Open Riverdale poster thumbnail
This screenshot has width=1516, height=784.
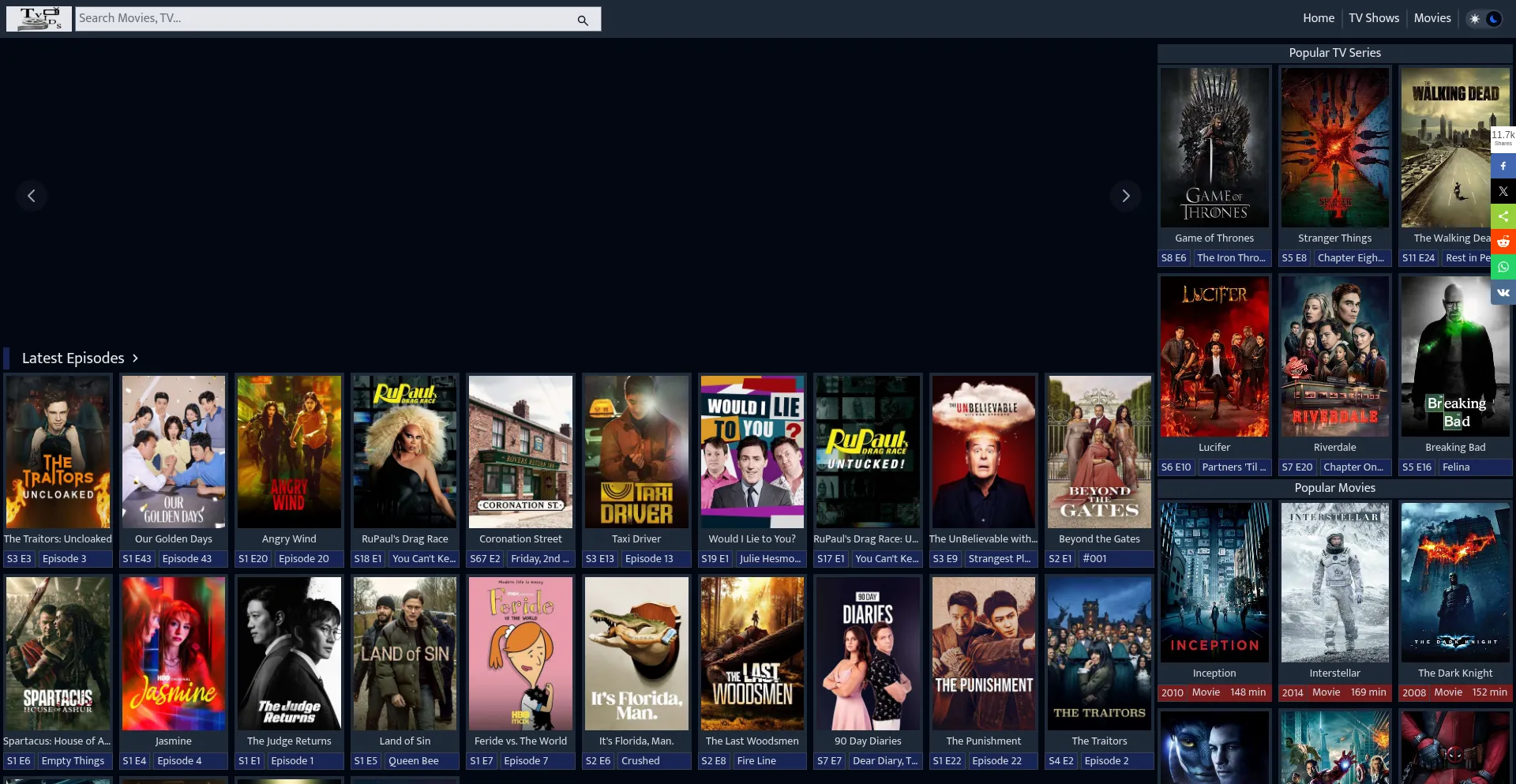(1335, 357)
